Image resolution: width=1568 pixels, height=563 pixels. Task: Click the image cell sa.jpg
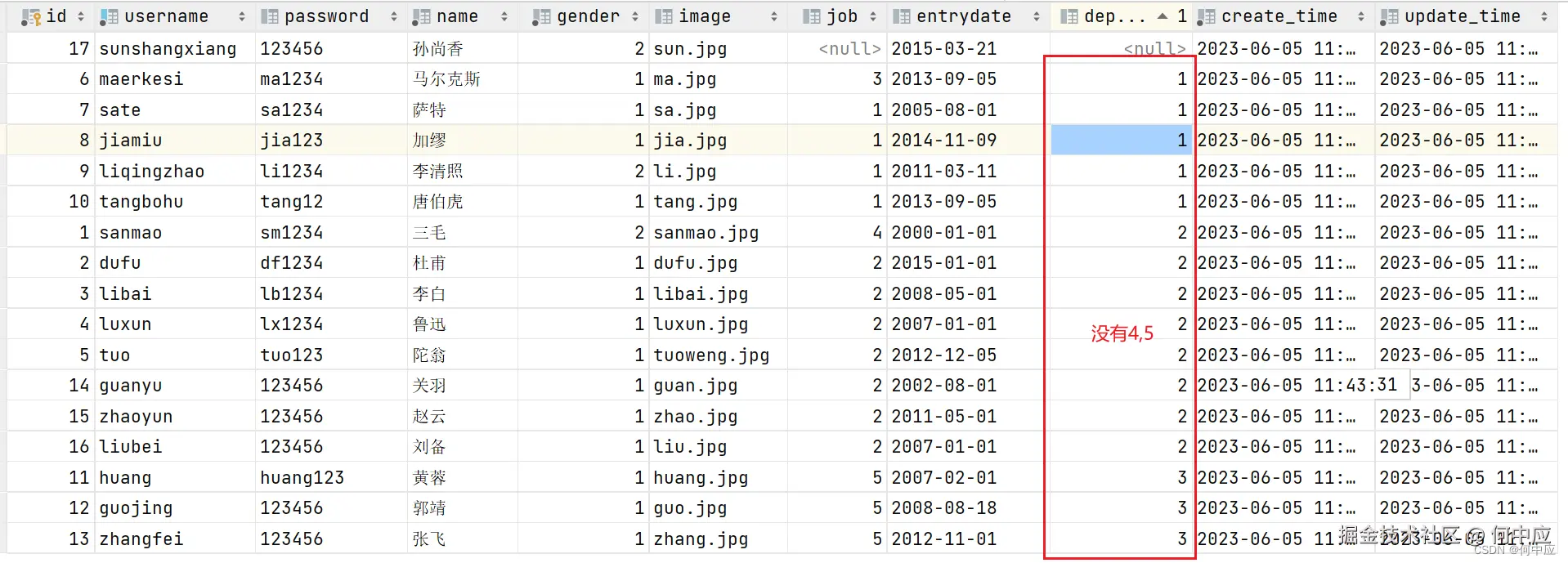point(718,110)
